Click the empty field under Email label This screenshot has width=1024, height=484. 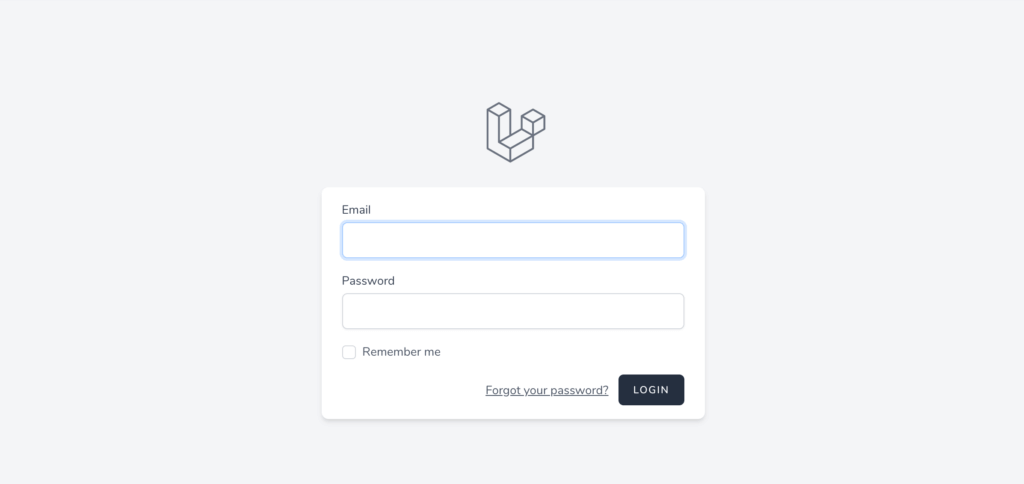point(513,240)
